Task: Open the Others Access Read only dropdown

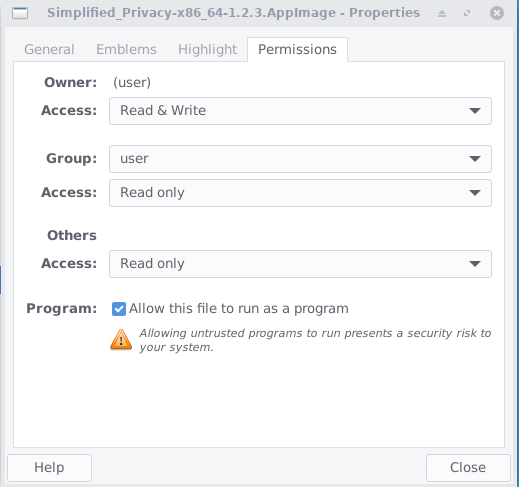Action: (x=300, y=264)
